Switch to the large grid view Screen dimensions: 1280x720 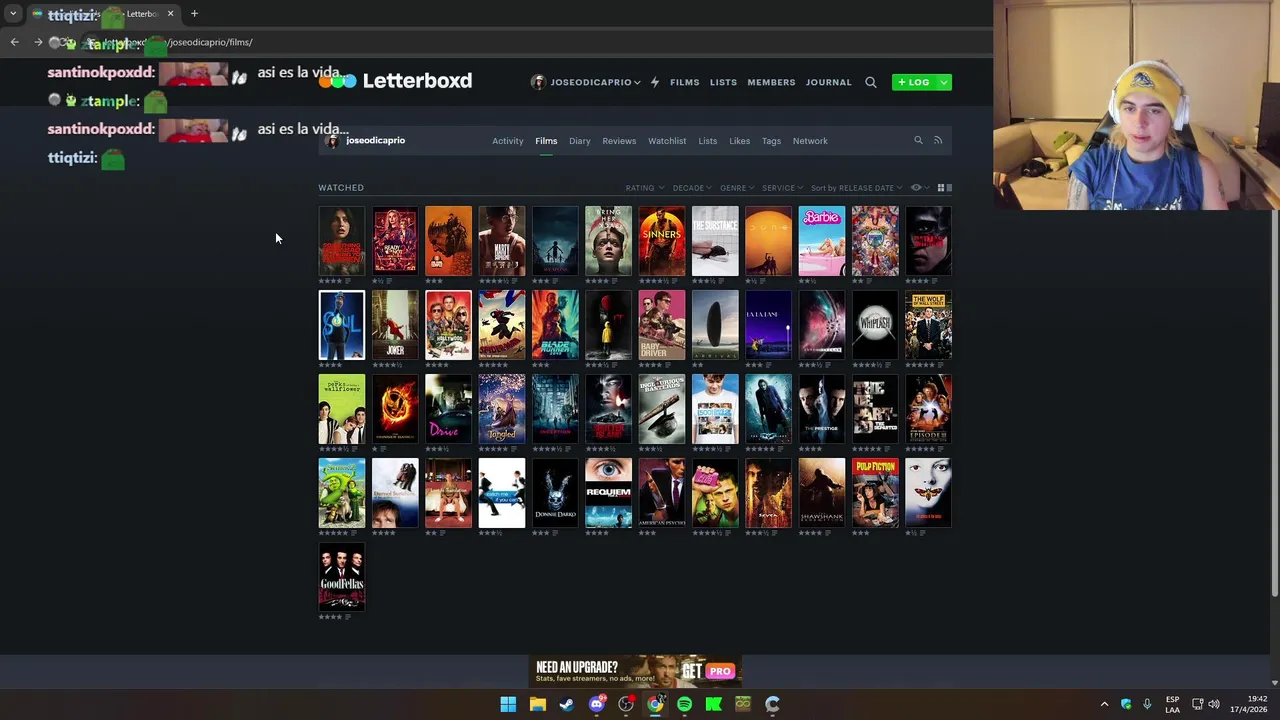pos(949,188)
